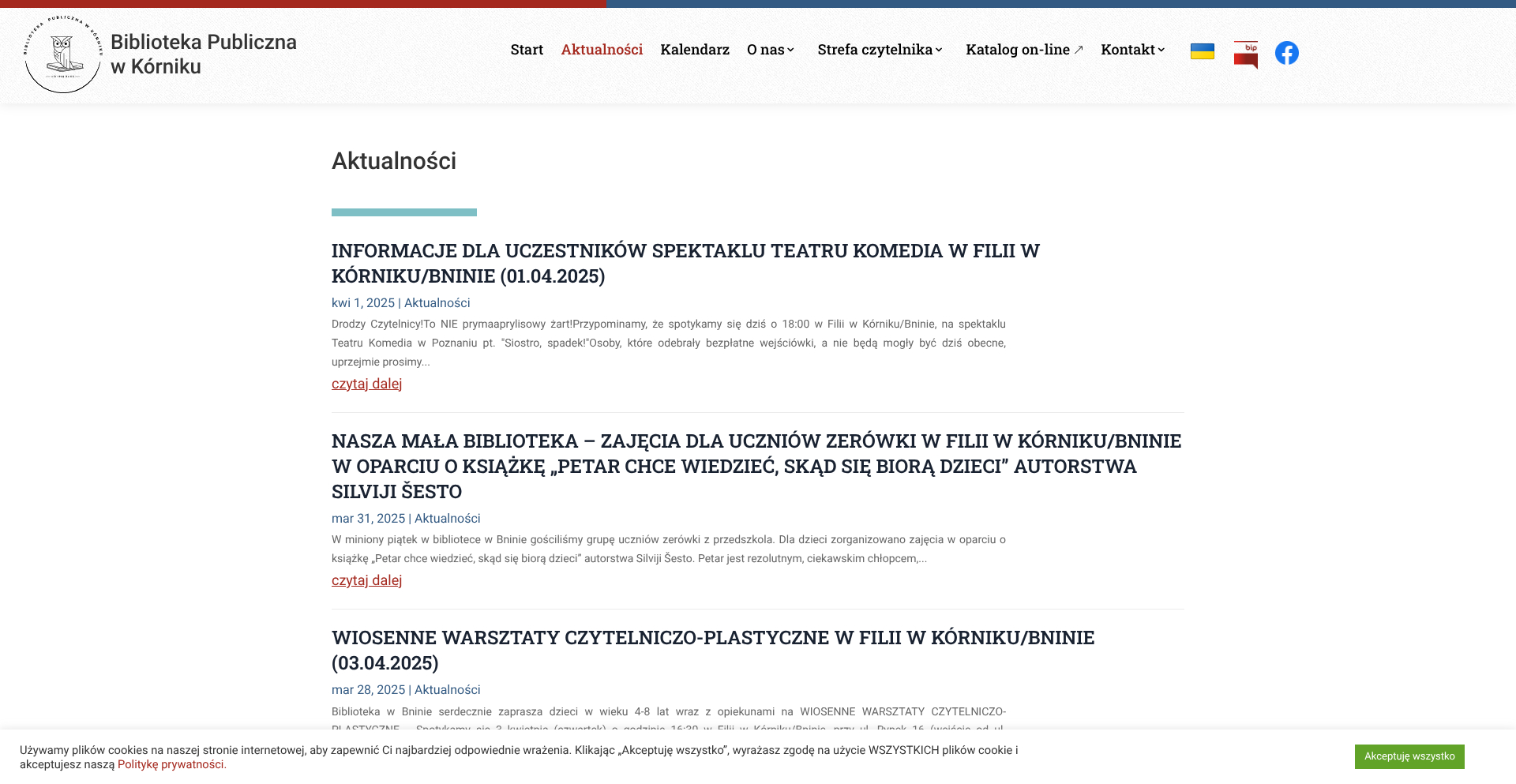This screenshot has width=1516, height=784.
Task: Click czytaj dalej under Teatru Komedia post
Action: pyautogui.click(x=366, y=384)
